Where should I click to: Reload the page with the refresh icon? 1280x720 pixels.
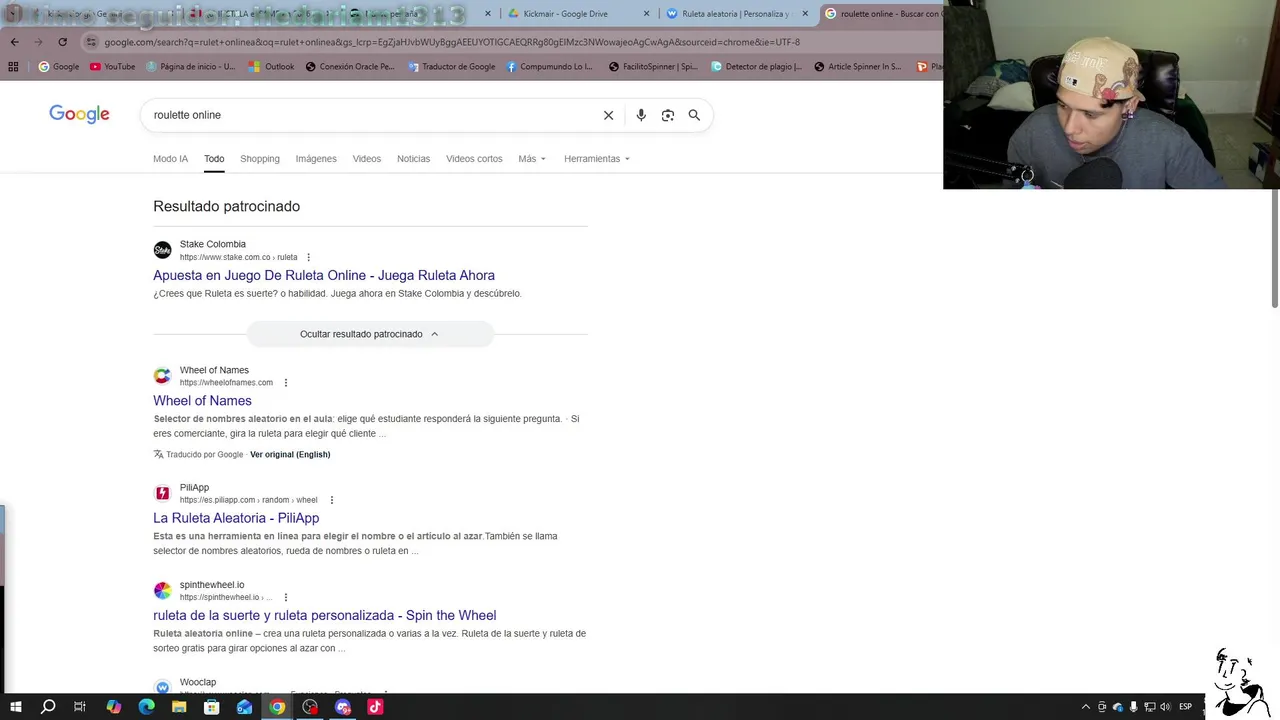[62, 42]
